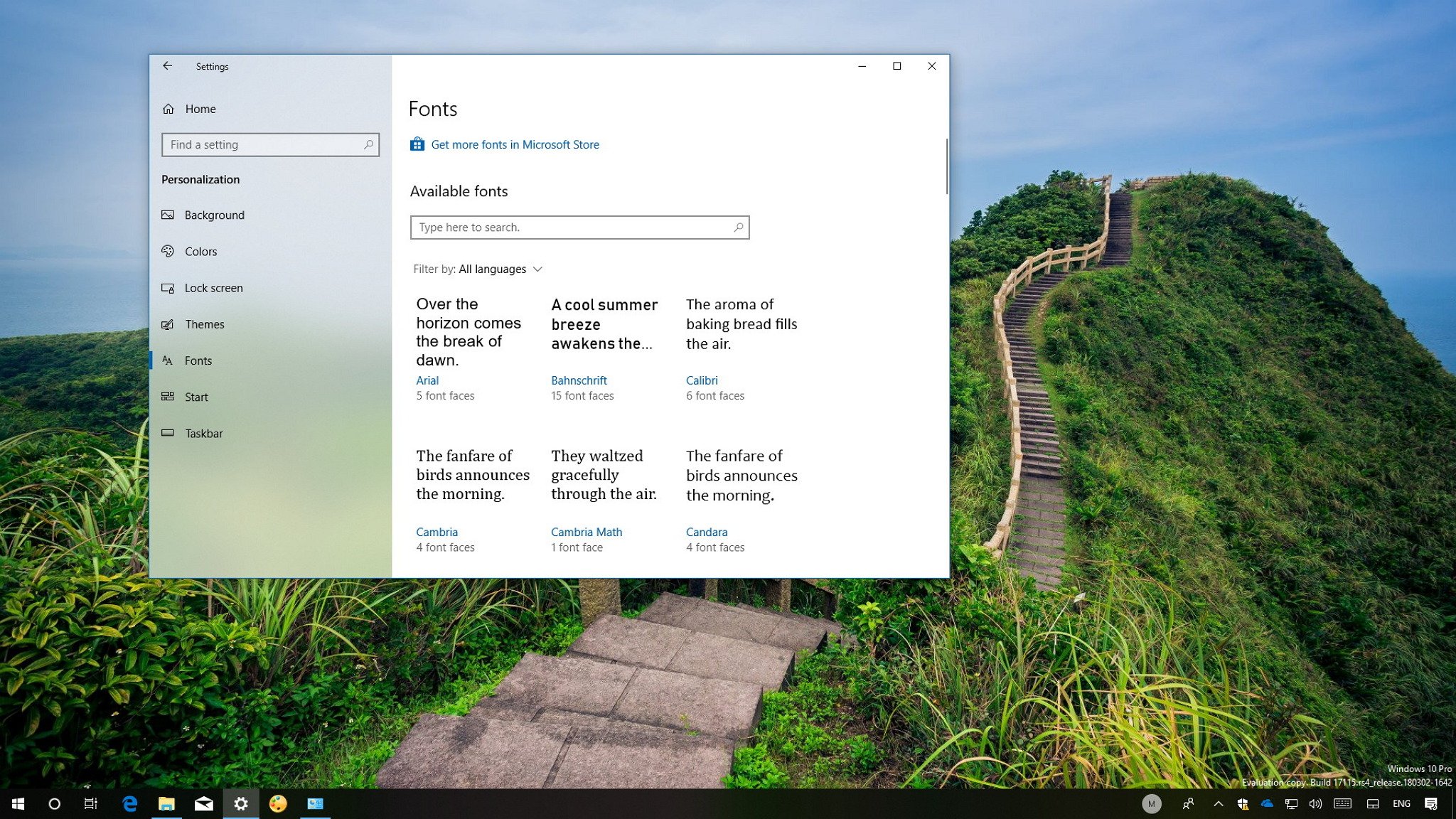
Task: Click the font search field
Action: (580, 227)
